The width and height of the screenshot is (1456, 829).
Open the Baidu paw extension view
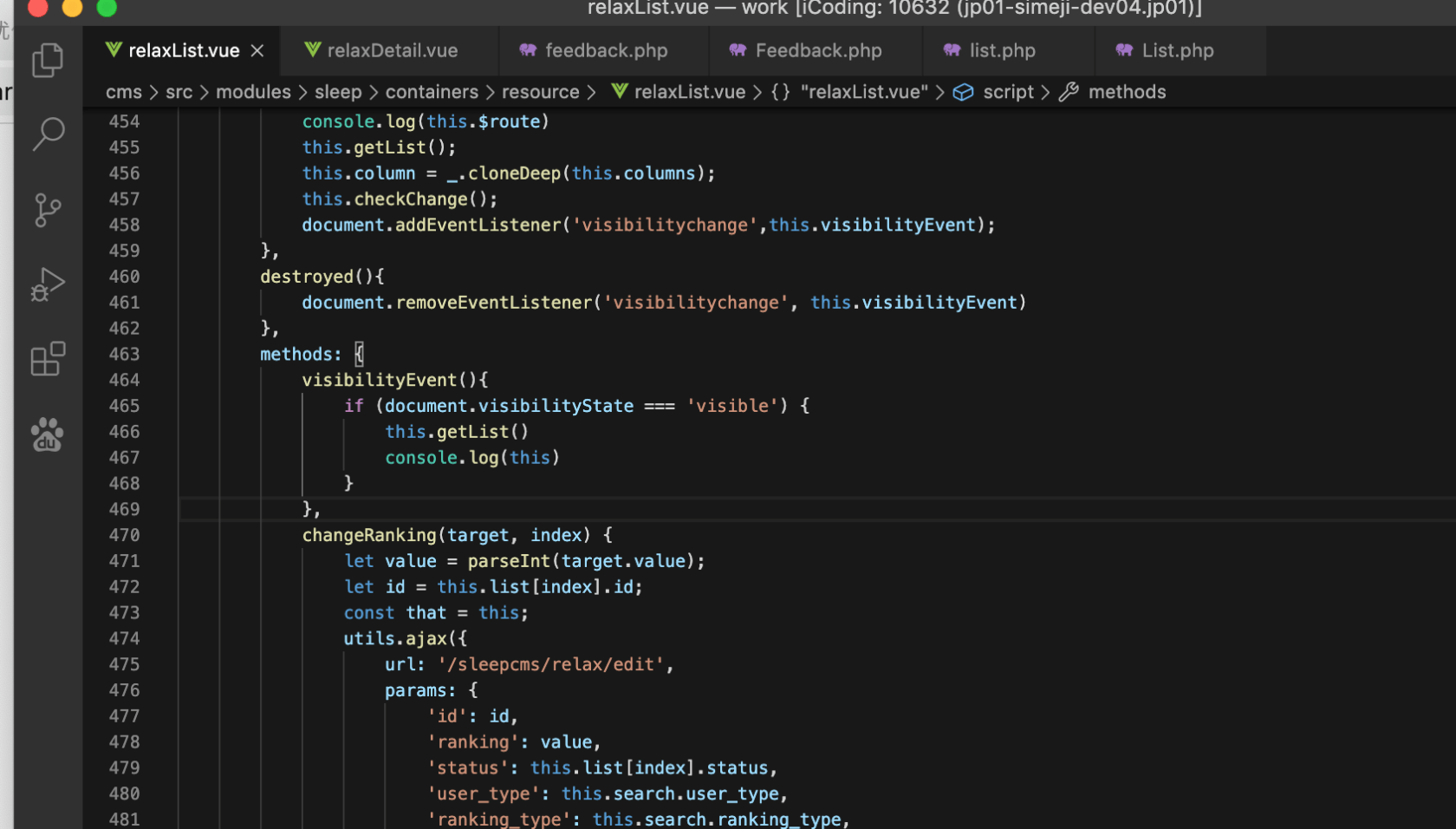[48, 434]
